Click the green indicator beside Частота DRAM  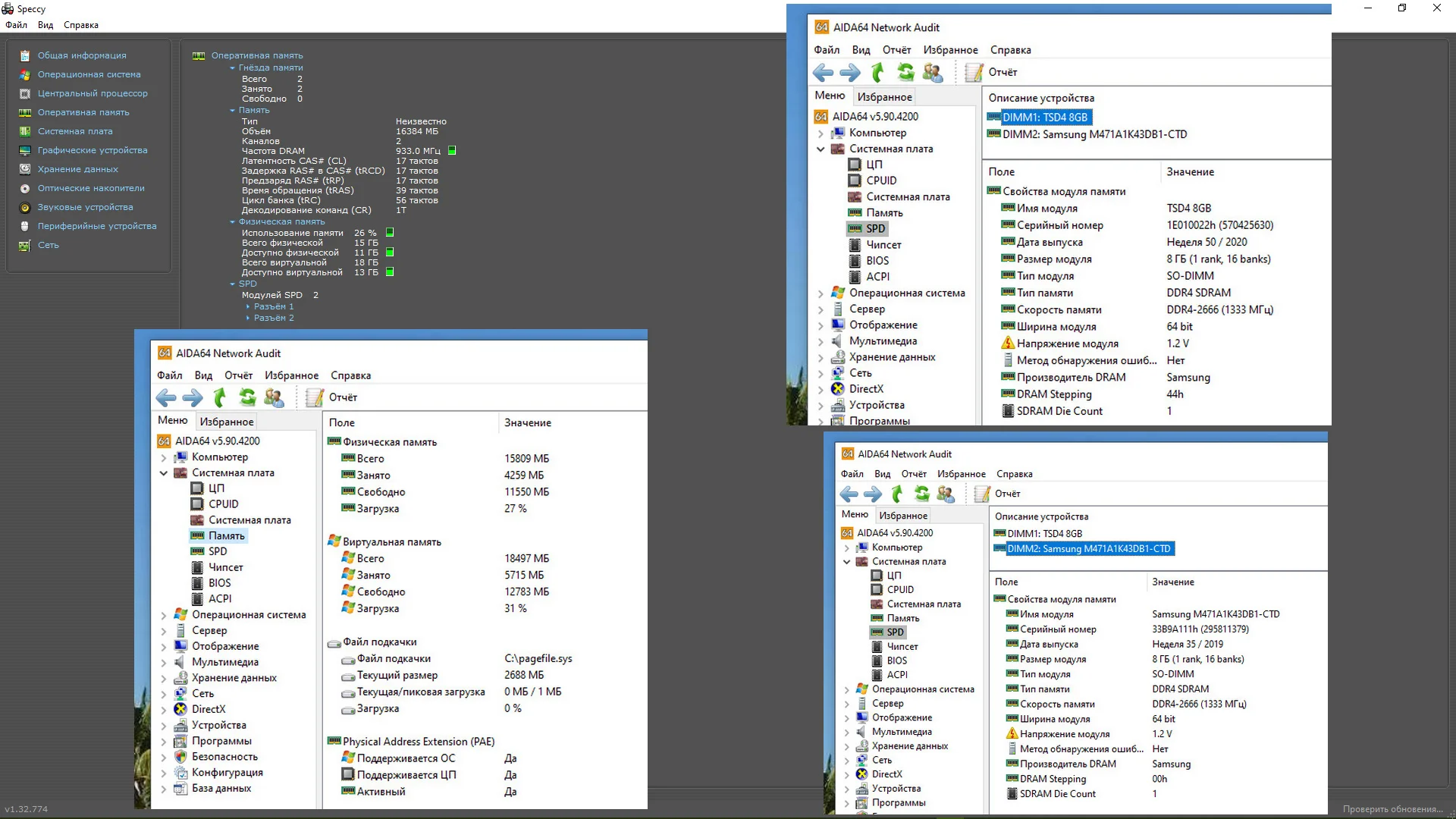point(452,151)
